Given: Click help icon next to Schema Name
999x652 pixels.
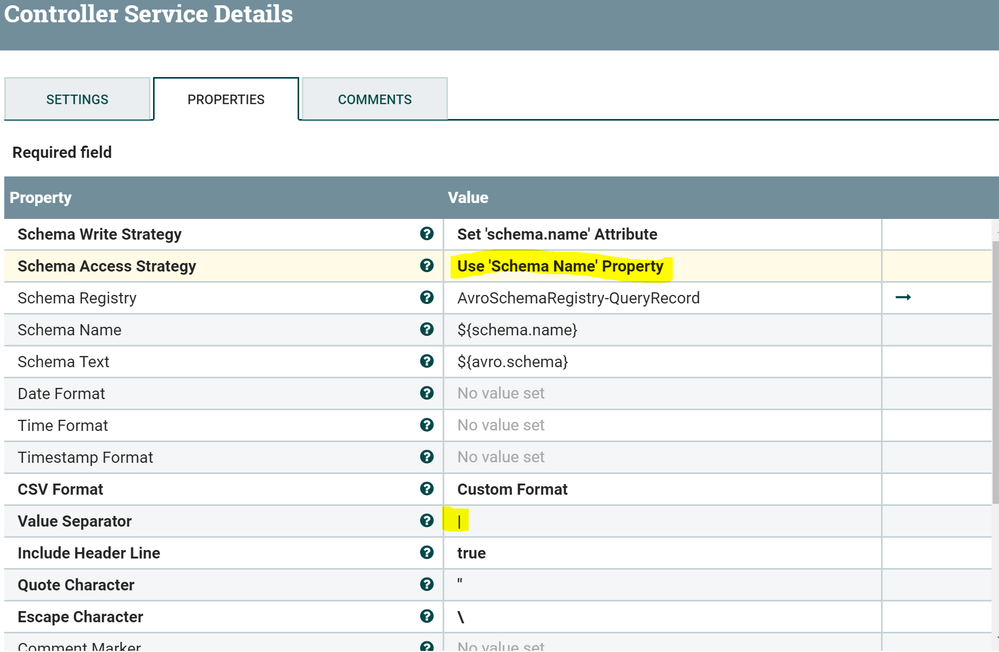Looking at the screenshot, I should point(427,330).
